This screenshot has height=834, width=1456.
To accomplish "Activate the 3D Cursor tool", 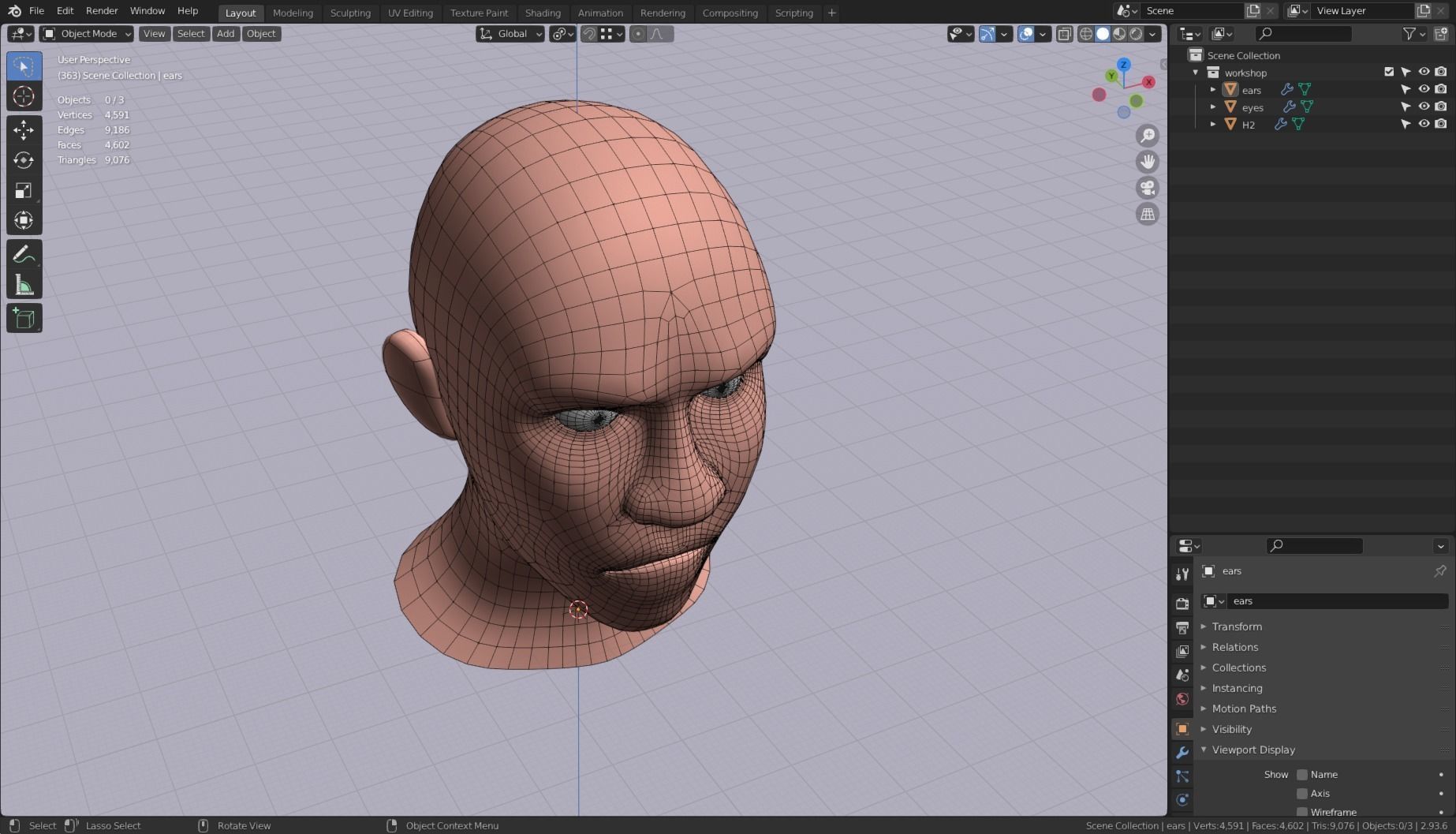I will (x=24, y=96).
